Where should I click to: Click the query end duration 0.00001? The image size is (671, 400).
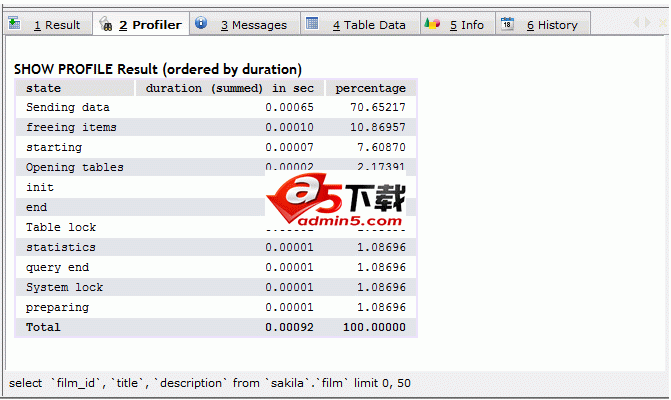(289, 267)
